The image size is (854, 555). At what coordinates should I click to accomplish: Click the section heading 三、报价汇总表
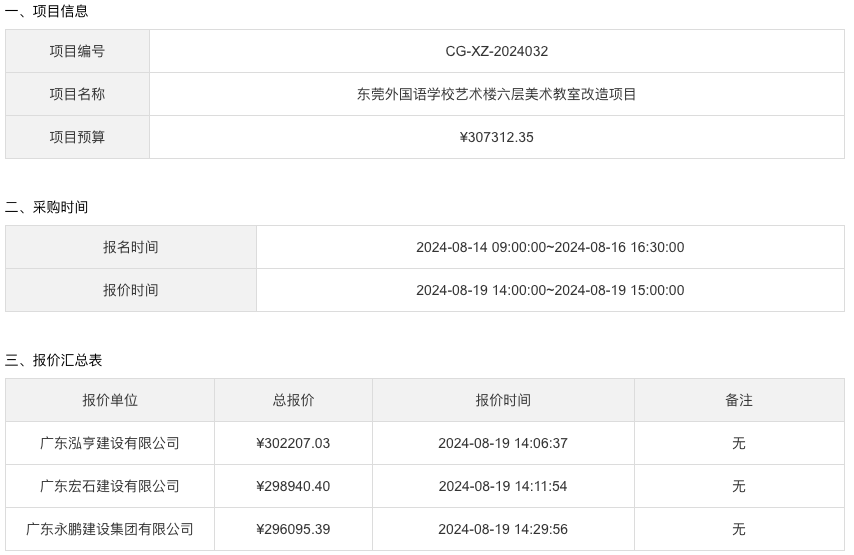(x=53, y=360)
